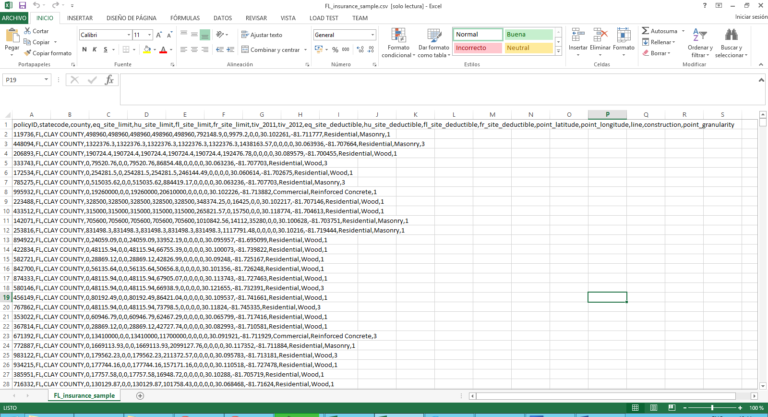Screen dimensions: 768x417
Task: Toggle italic (K) formatting
Action: [x=93, y=49]
